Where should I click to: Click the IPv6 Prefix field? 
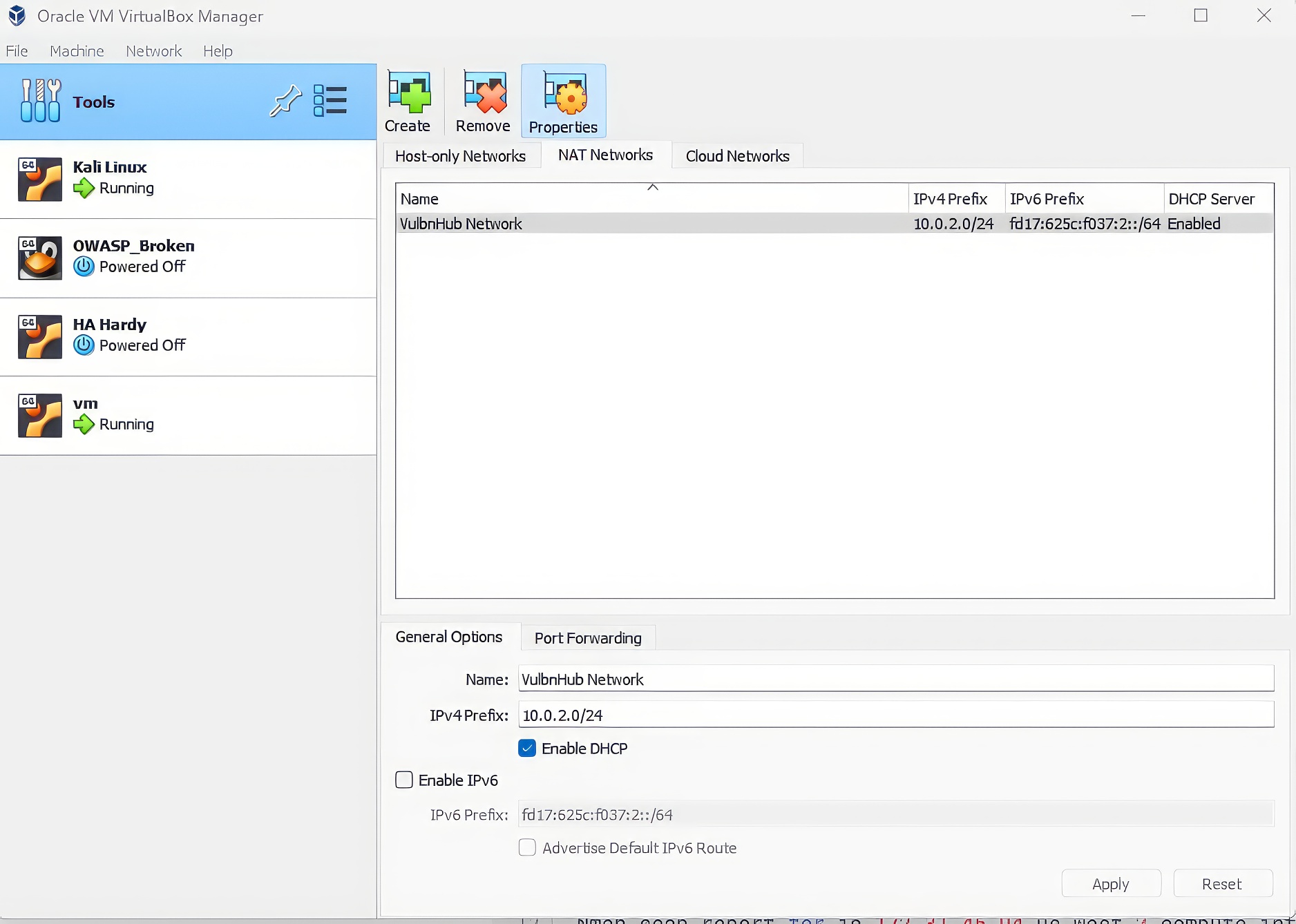[x=896, y=815]
